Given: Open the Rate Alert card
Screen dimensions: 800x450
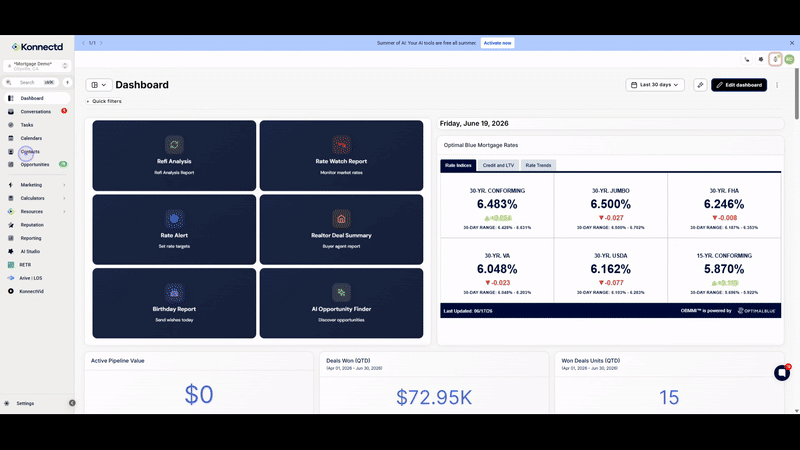Looking at the screenshot, I should (x=174, y=230).
